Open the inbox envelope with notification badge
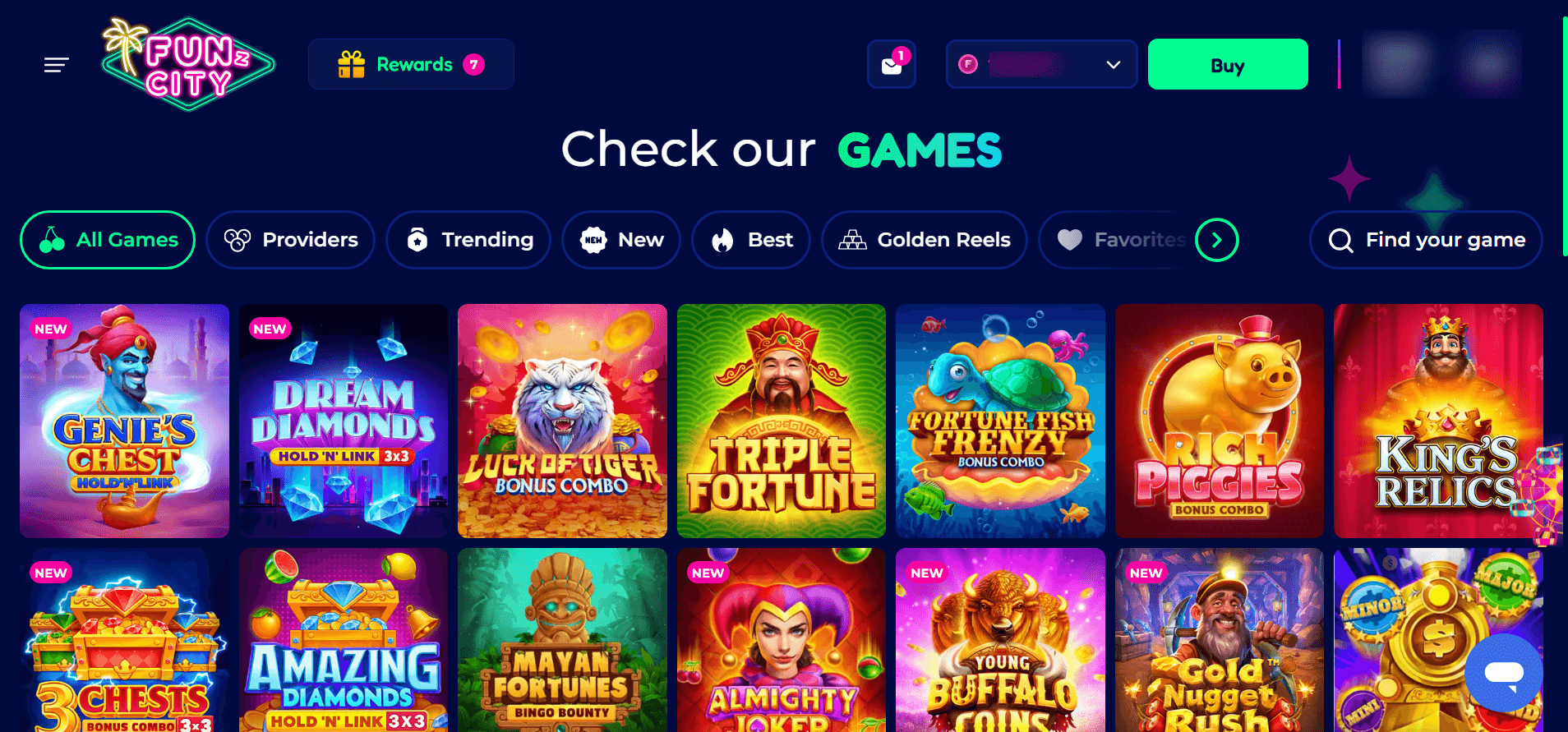This screenshot has height=732, width=1568. pyautogui.click(x=892, y=64)
